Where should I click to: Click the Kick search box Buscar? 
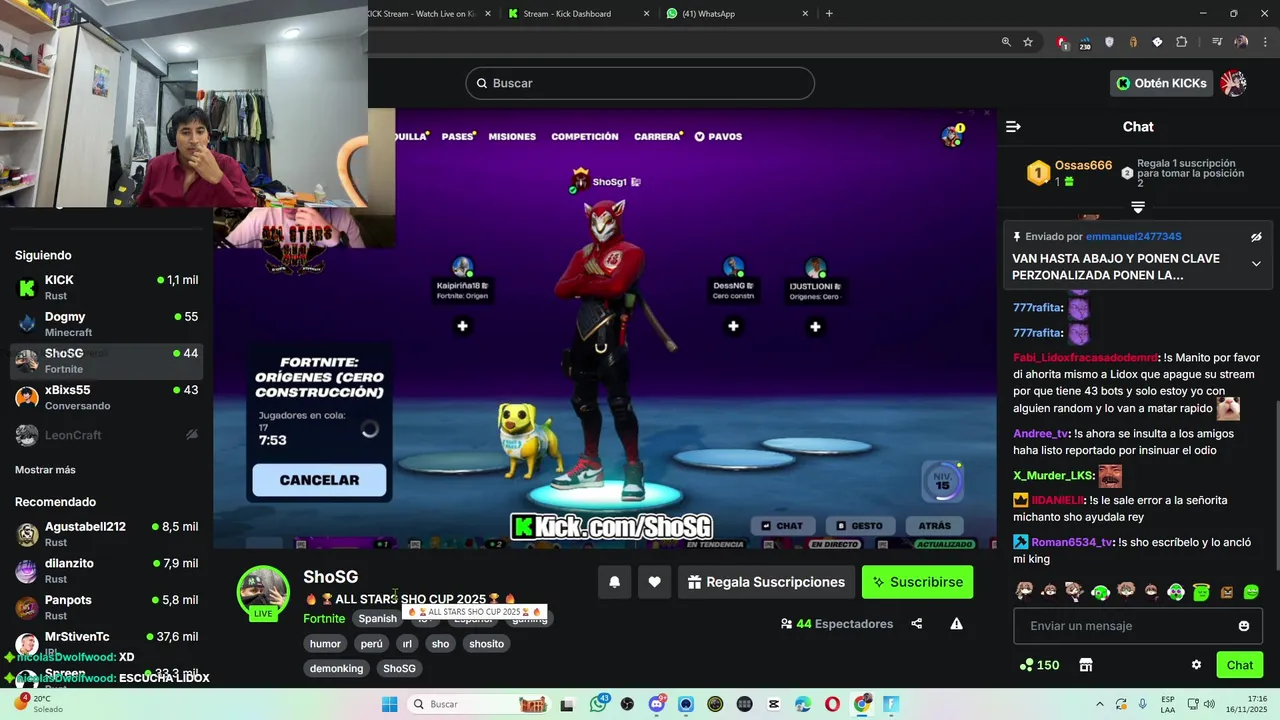[x=640, y=83]
